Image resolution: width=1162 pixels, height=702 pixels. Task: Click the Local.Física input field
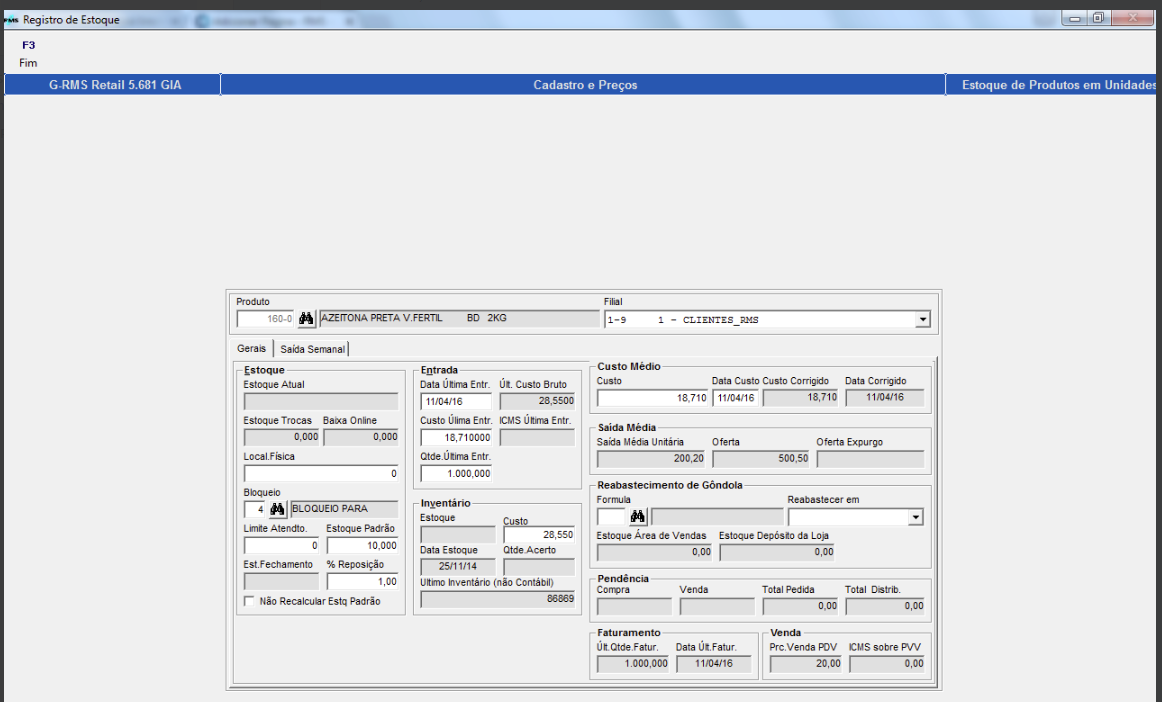[321, 473]
